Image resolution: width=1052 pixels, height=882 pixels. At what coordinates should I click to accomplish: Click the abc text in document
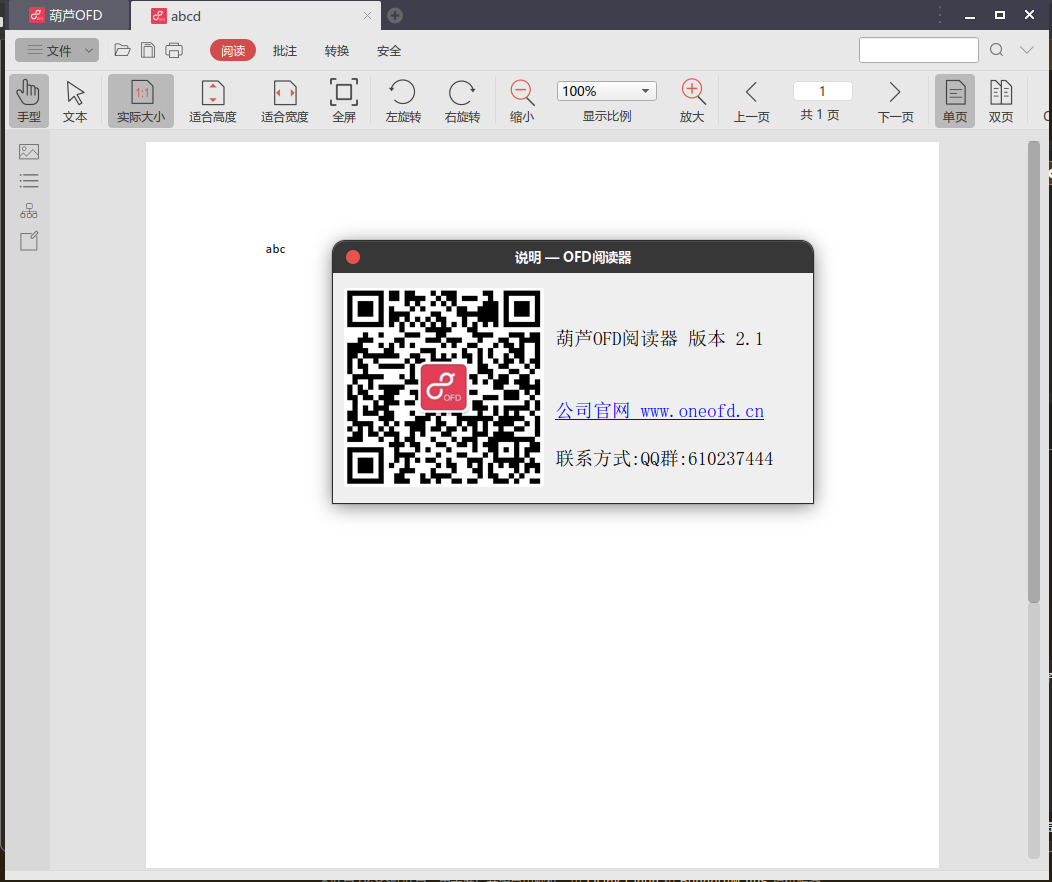pyautogui.click(x=275, y=249)
